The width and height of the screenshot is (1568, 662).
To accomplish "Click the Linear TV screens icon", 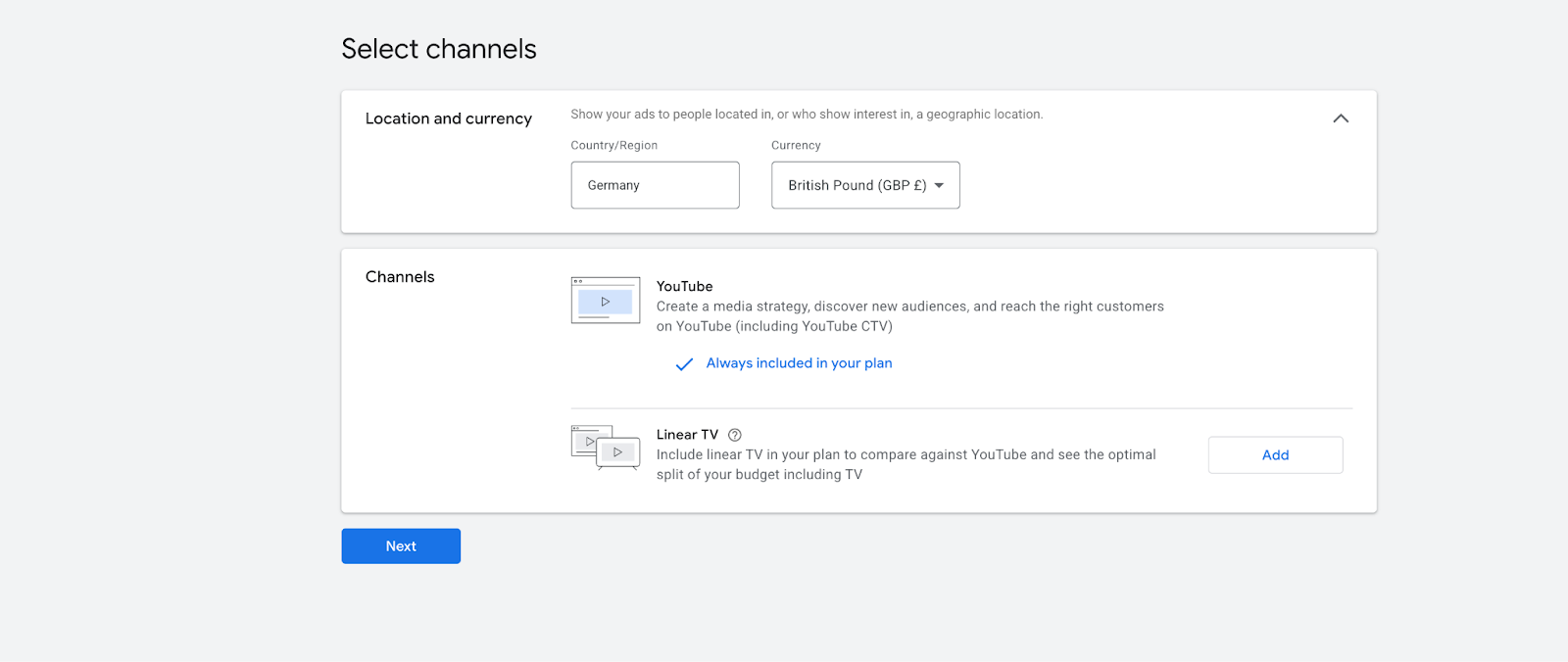I will (x=606, y=448).
